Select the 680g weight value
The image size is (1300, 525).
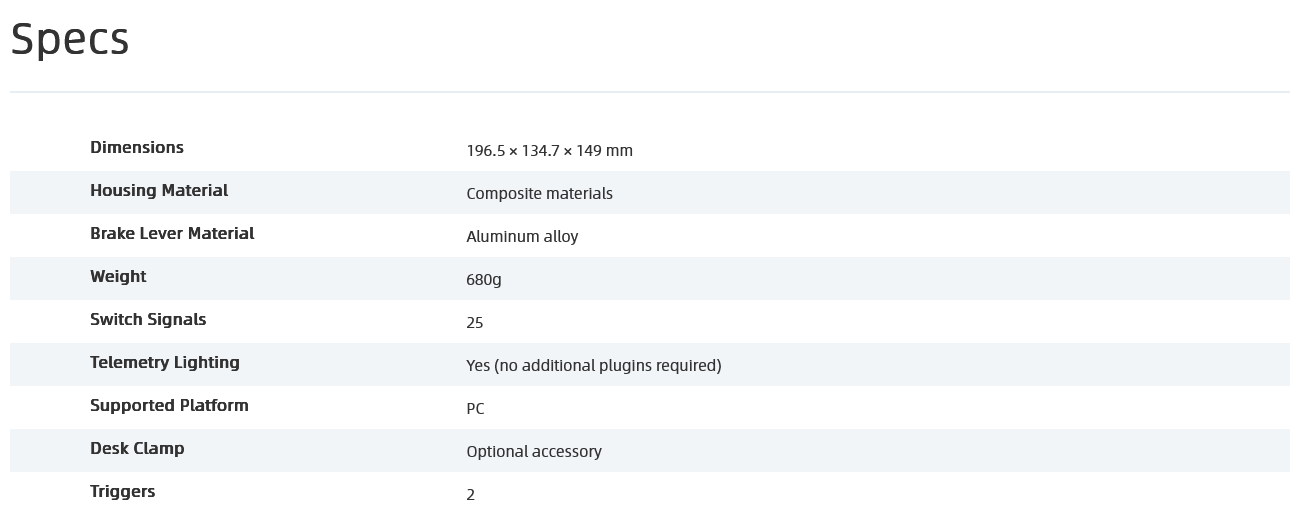point(484,280)
